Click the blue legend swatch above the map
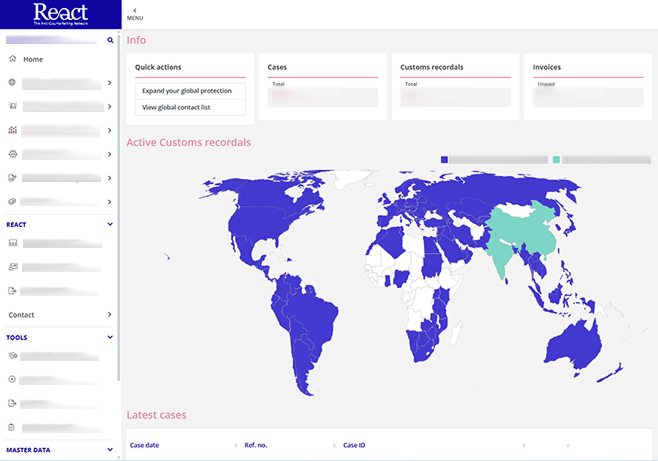 click(x=444, y=159)
